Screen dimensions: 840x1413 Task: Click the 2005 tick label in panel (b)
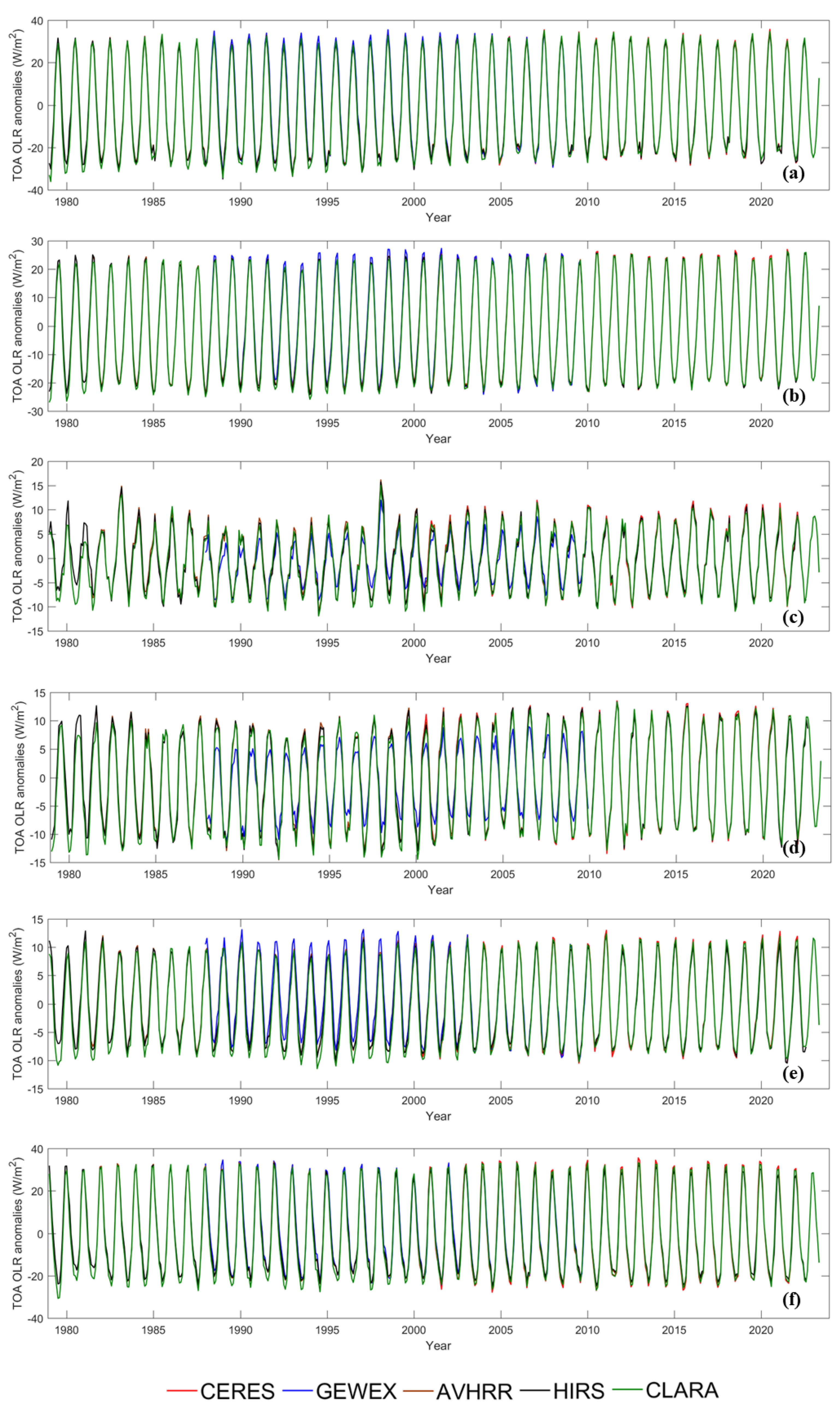pyautogui.click(x=500, y=423)
